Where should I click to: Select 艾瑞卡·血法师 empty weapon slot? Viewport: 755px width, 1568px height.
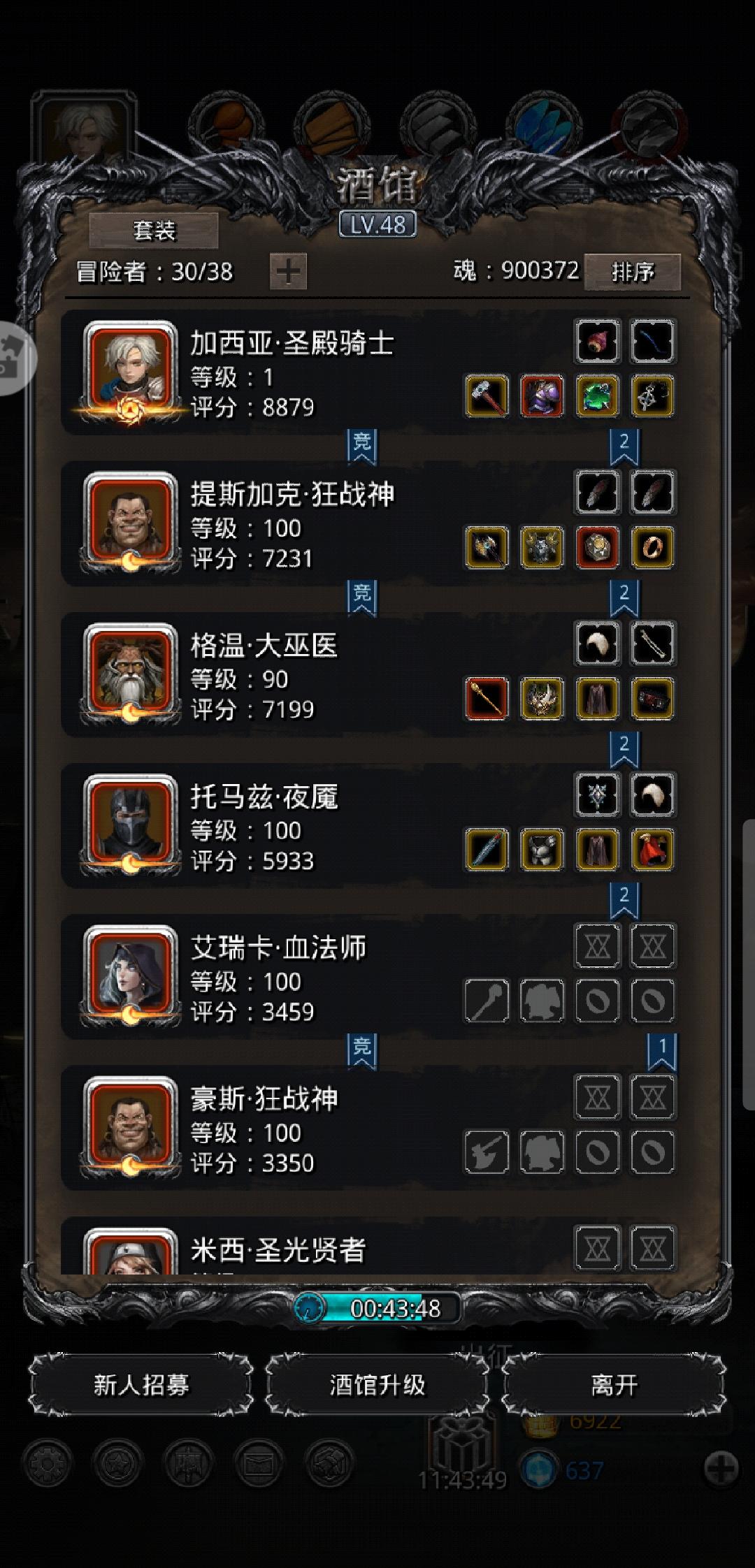point(487,1001)
